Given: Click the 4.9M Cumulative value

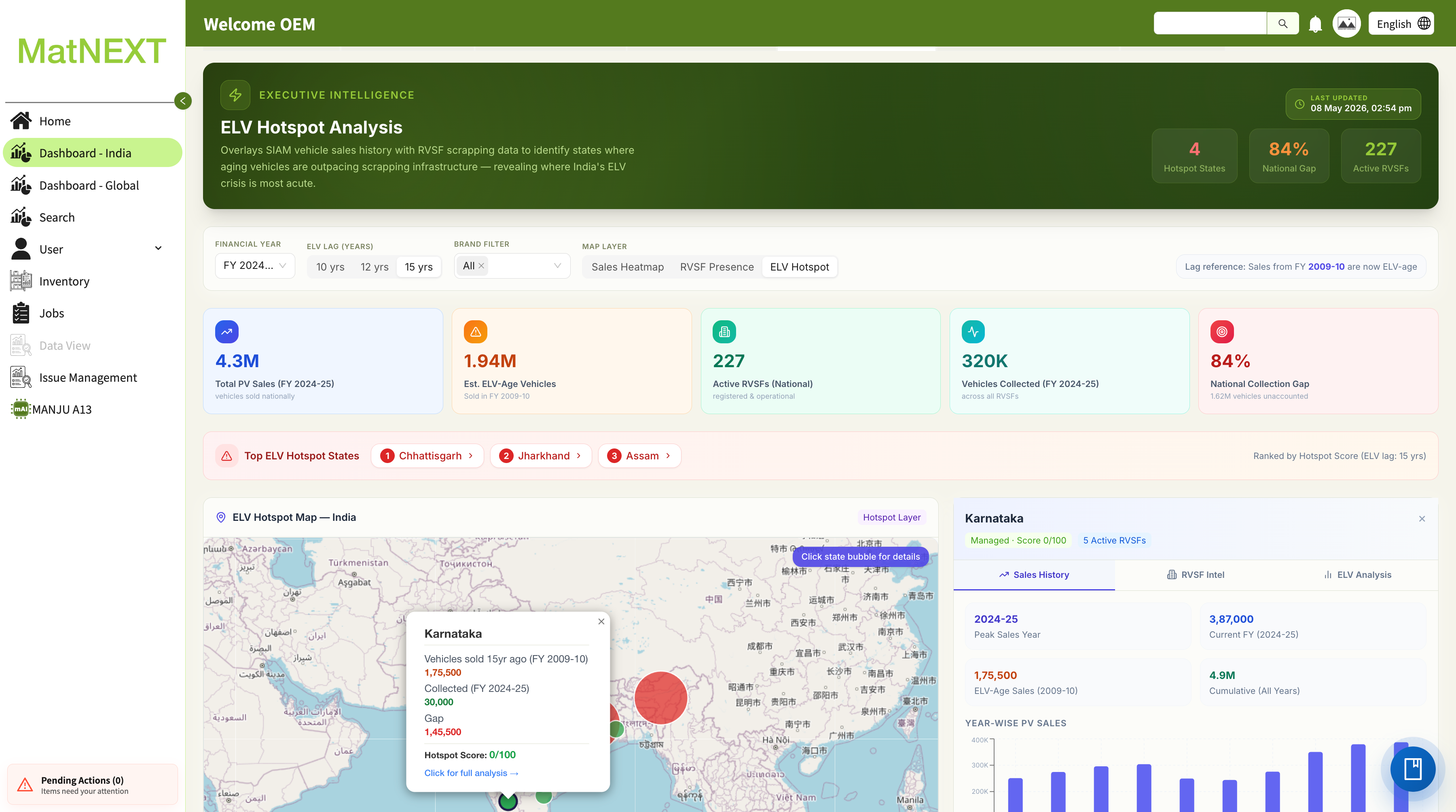Looking at the screenshot, I should (1222, 675).
